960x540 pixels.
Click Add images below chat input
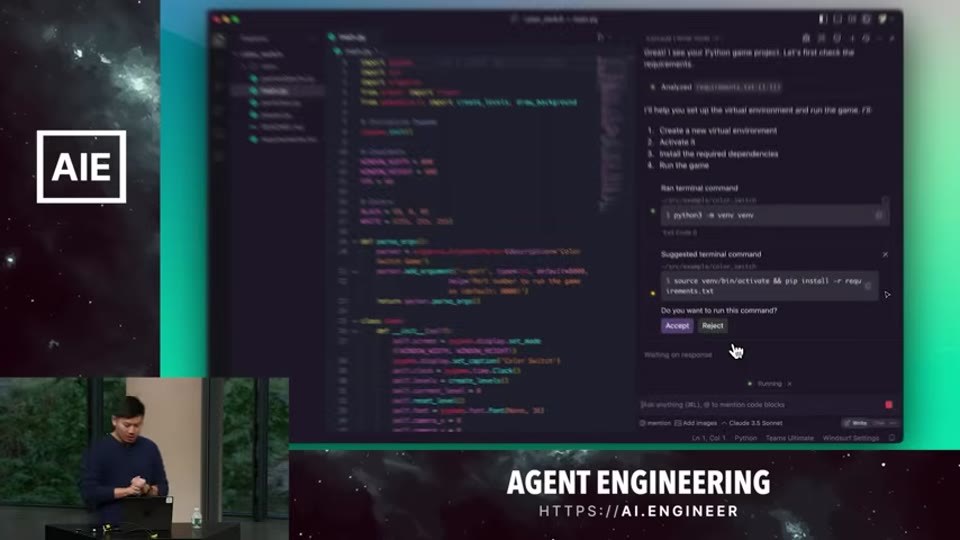coord(696,423)
